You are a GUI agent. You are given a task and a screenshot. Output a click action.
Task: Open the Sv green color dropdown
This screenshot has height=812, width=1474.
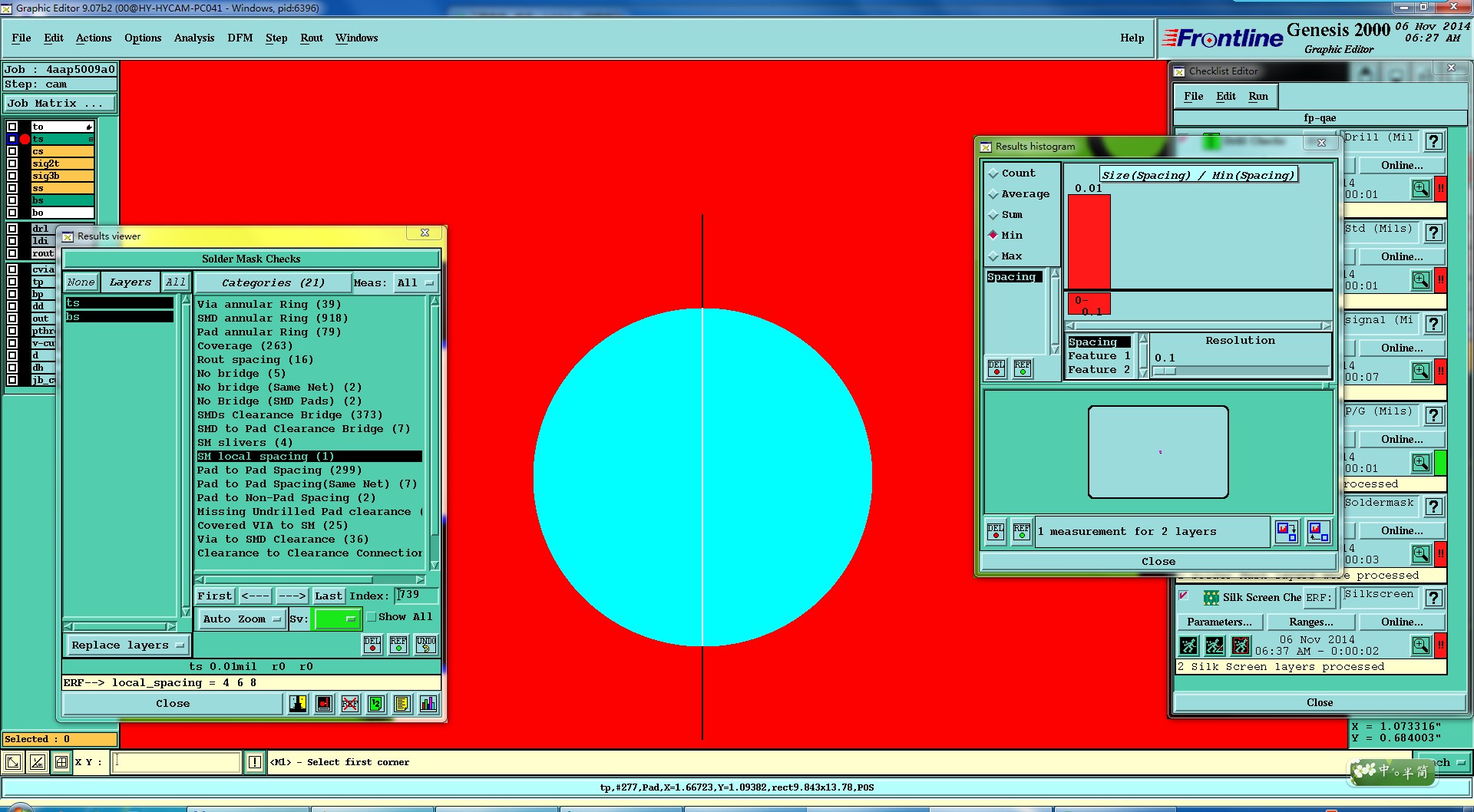tap(336, 619)
